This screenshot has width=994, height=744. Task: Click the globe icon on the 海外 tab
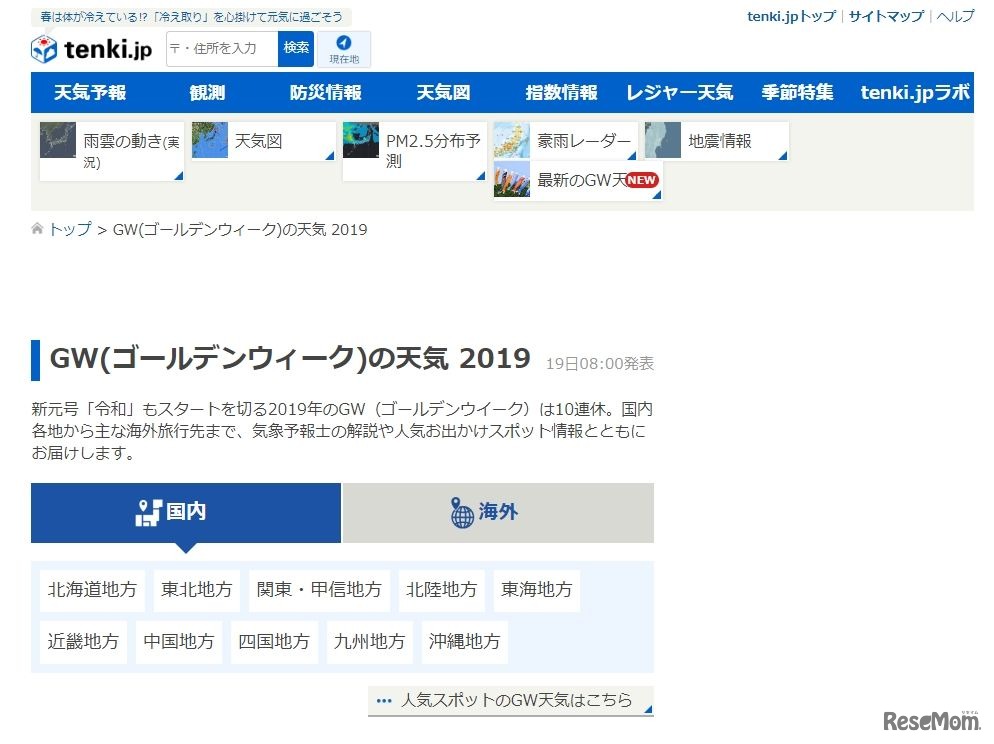point(460,512)
